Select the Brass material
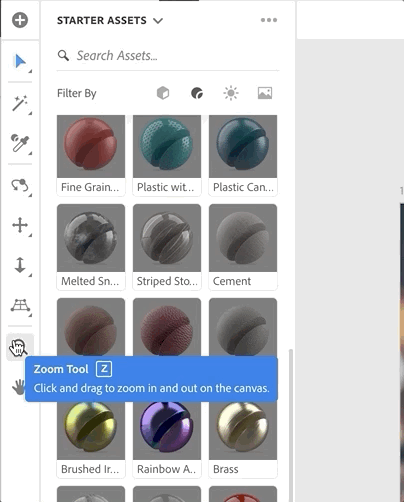The height and width of the screenshot is (502, 404). coord(243,430)
